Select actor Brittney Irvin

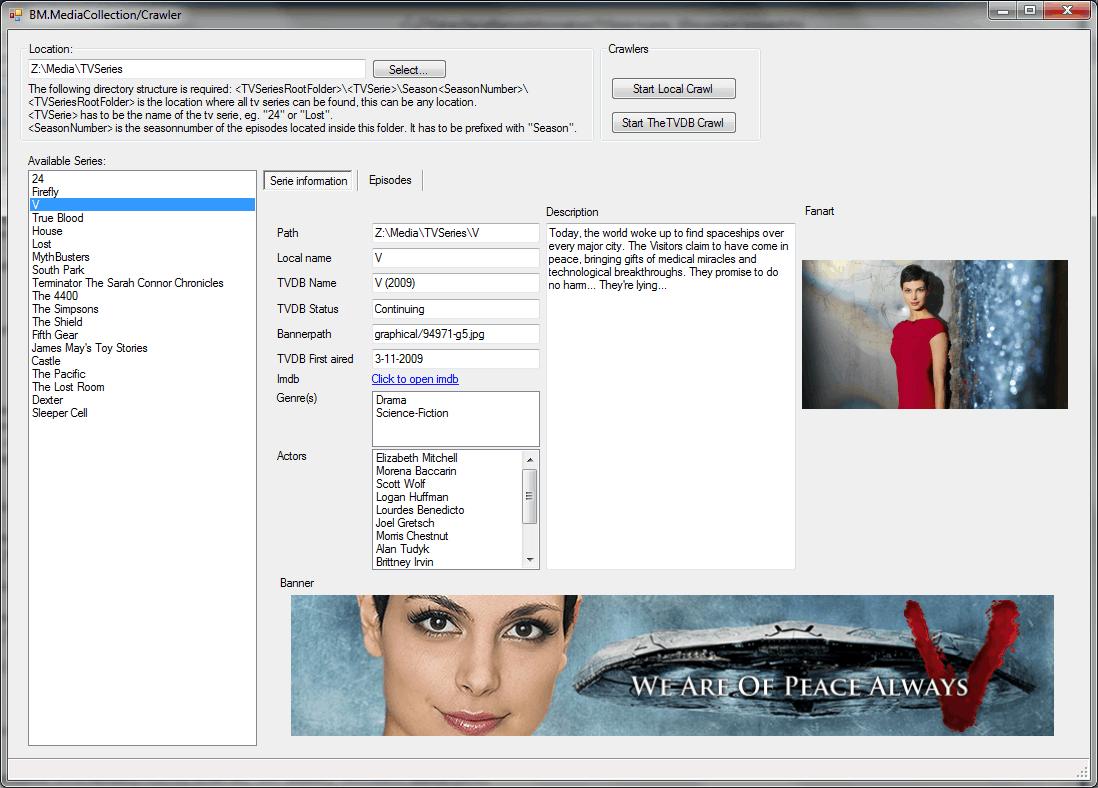(448, 562)
